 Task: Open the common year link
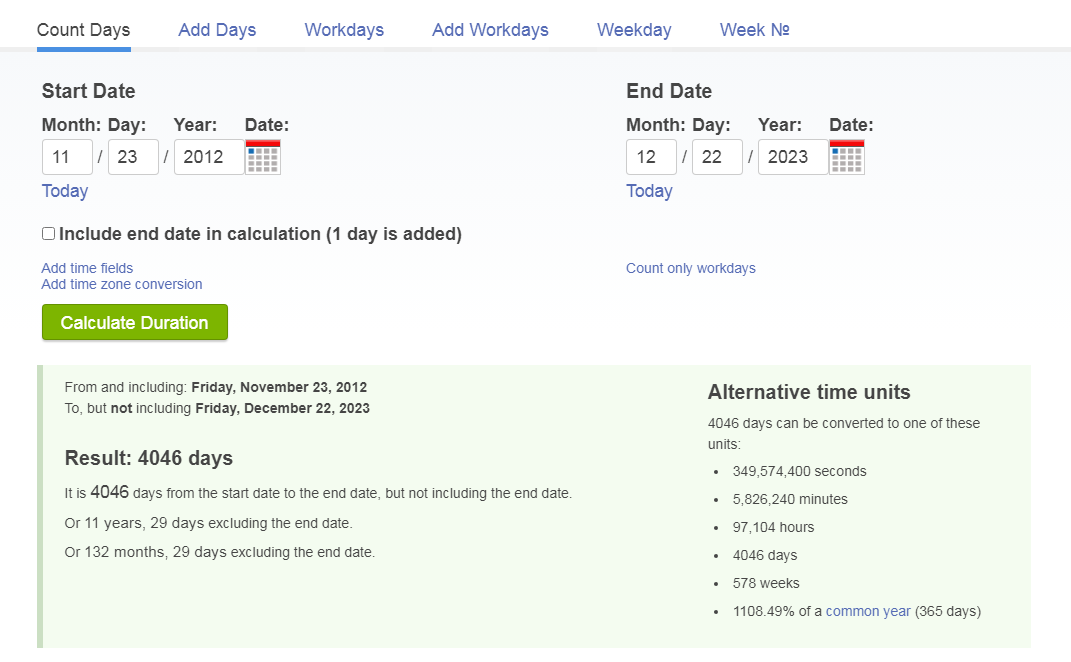tap(868, 611)
